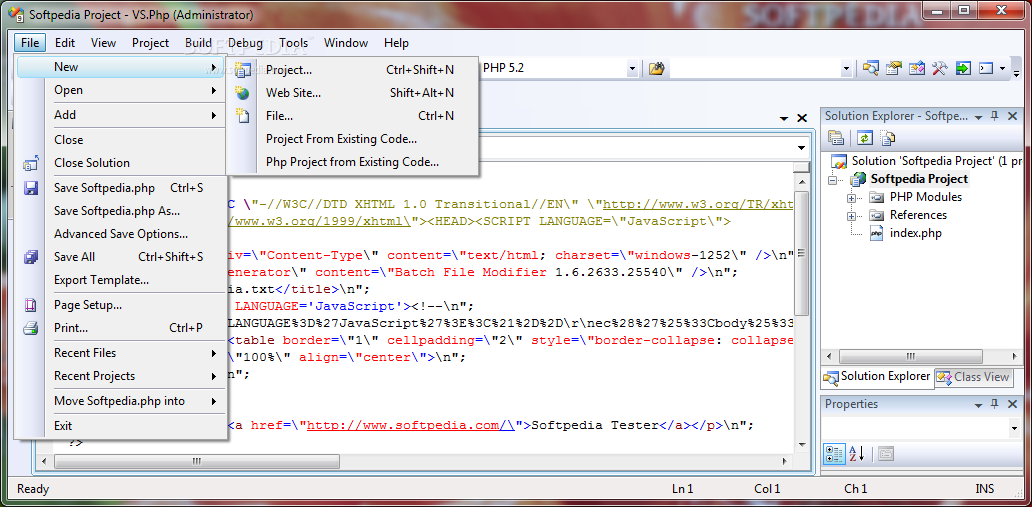1032x507 pixels.
Task: Click the editor horizontal scrollbar thumb
Action: [x=196, y=462]
